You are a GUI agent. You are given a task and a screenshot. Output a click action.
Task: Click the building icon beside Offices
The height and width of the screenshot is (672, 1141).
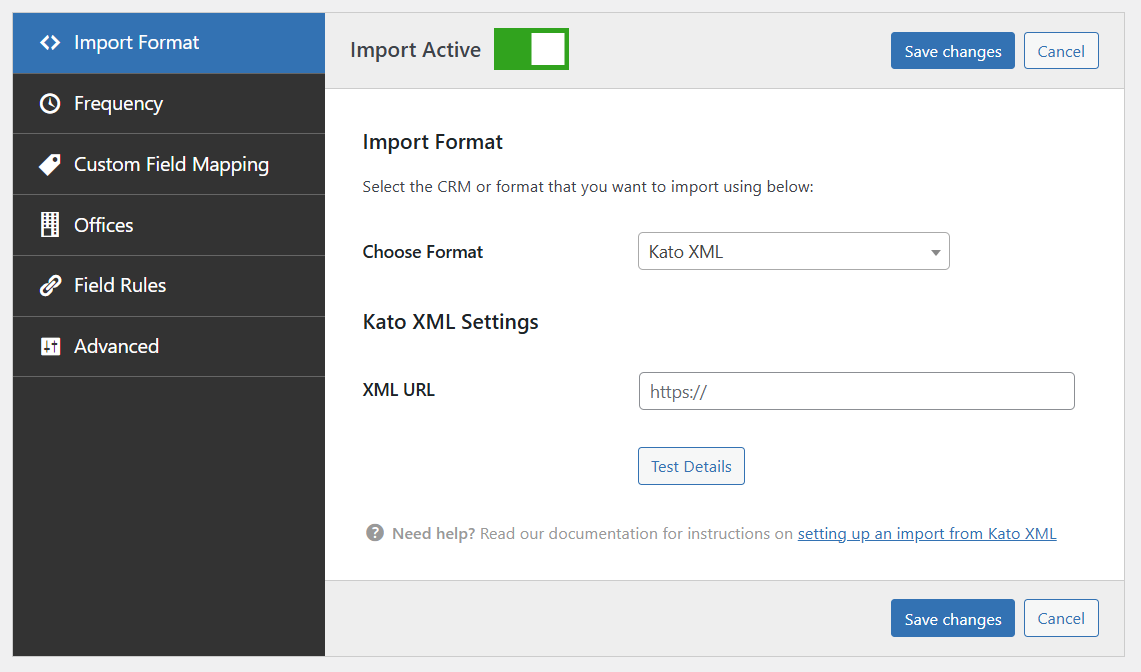point(49,225)
